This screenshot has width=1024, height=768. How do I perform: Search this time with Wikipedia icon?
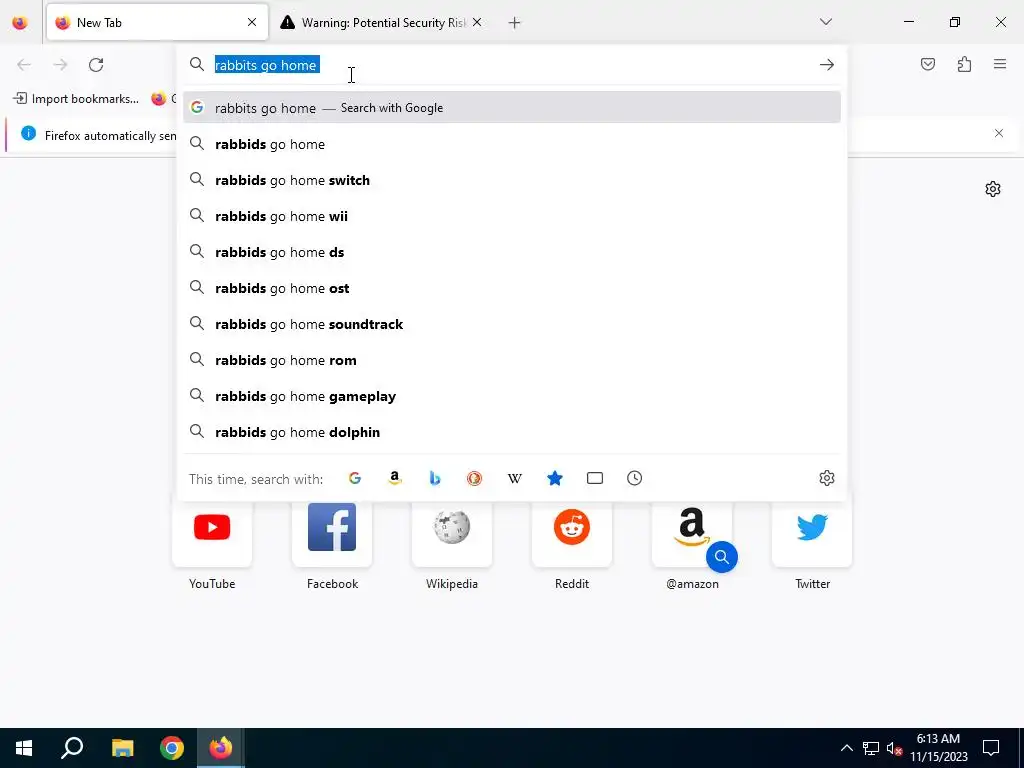[515, 478]
